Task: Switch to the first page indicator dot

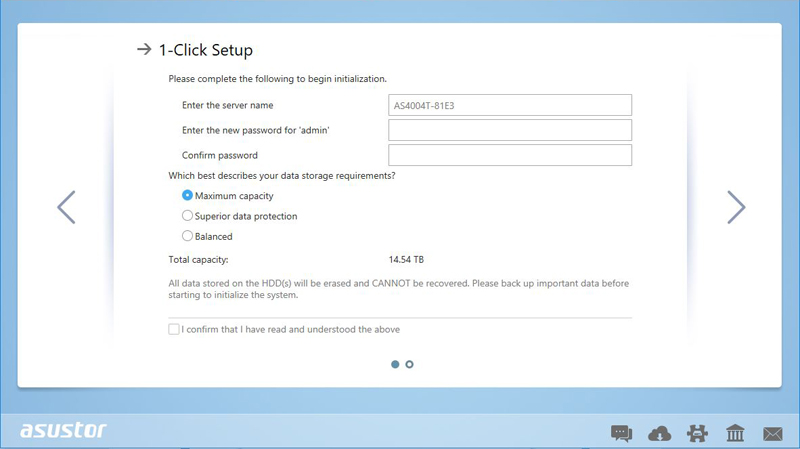Action: (x=395, y=364)
